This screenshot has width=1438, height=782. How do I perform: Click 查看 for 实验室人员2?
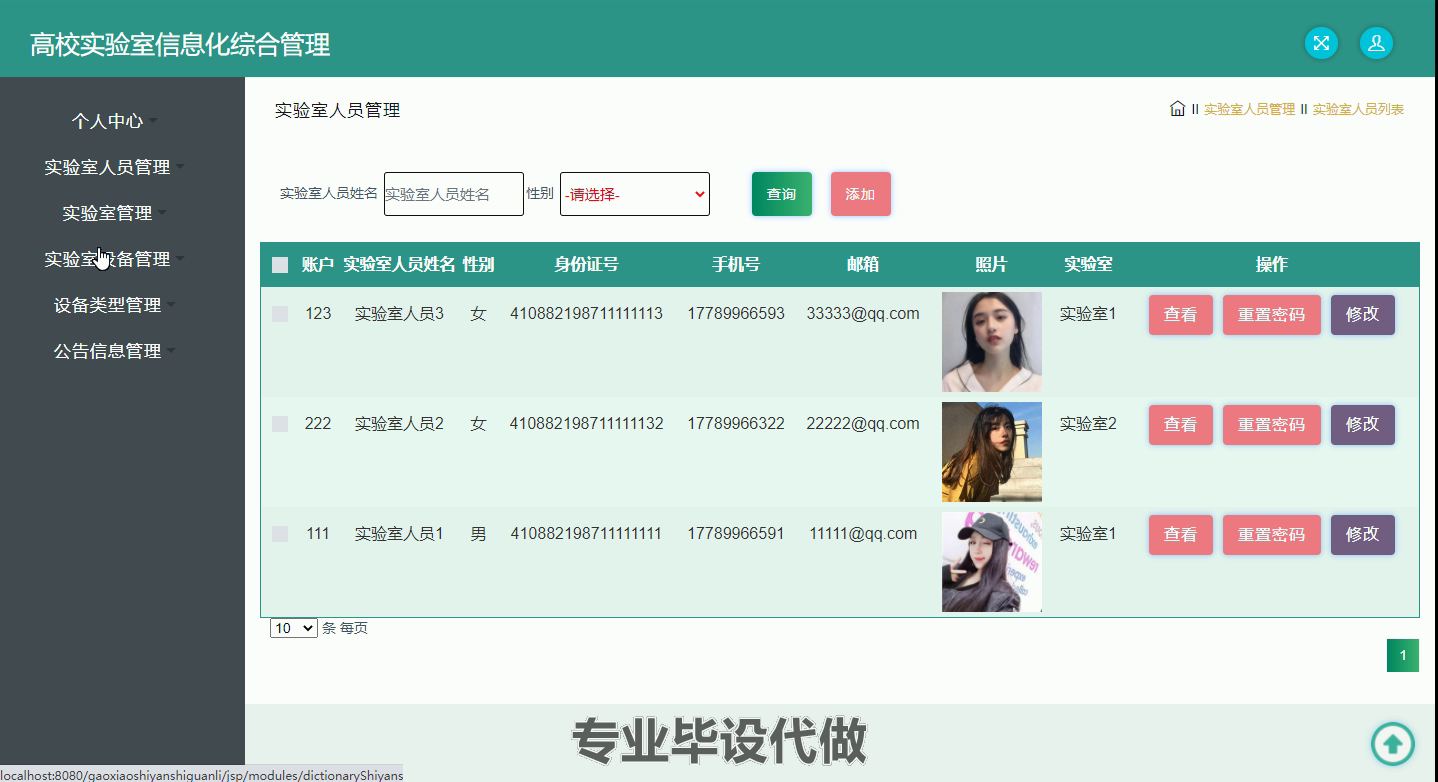click(1180, 424)
